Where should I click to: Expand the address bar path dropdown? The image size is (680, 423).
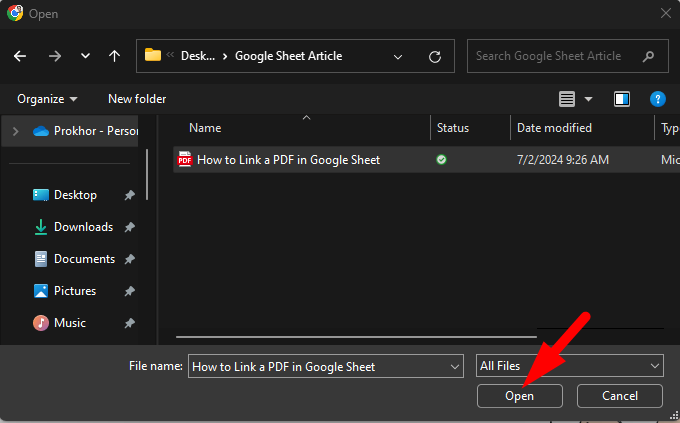click(399, 56)
